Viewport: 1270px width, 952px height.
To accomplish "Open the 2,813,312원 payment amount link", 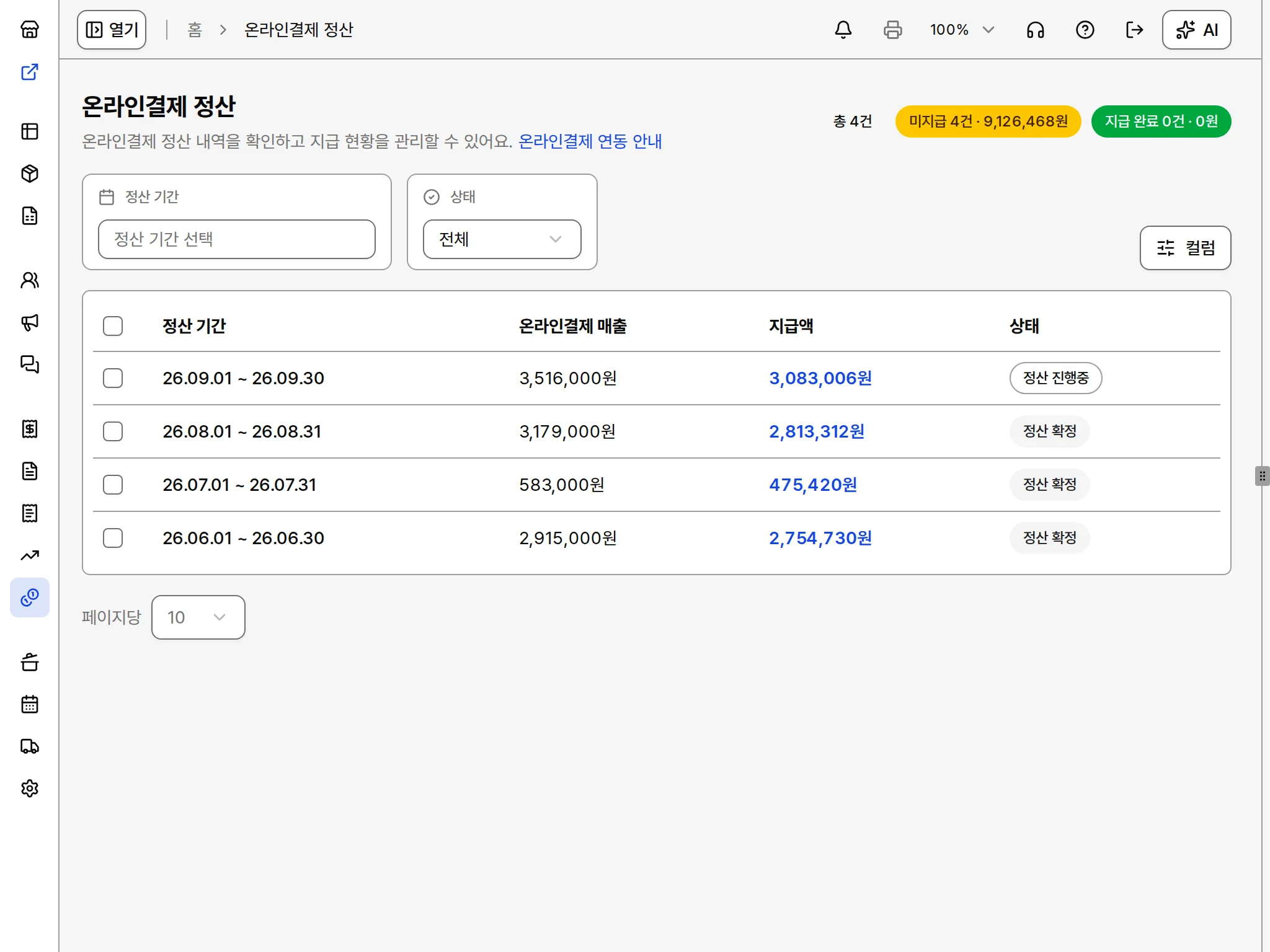I will click(x=817, y=431).
